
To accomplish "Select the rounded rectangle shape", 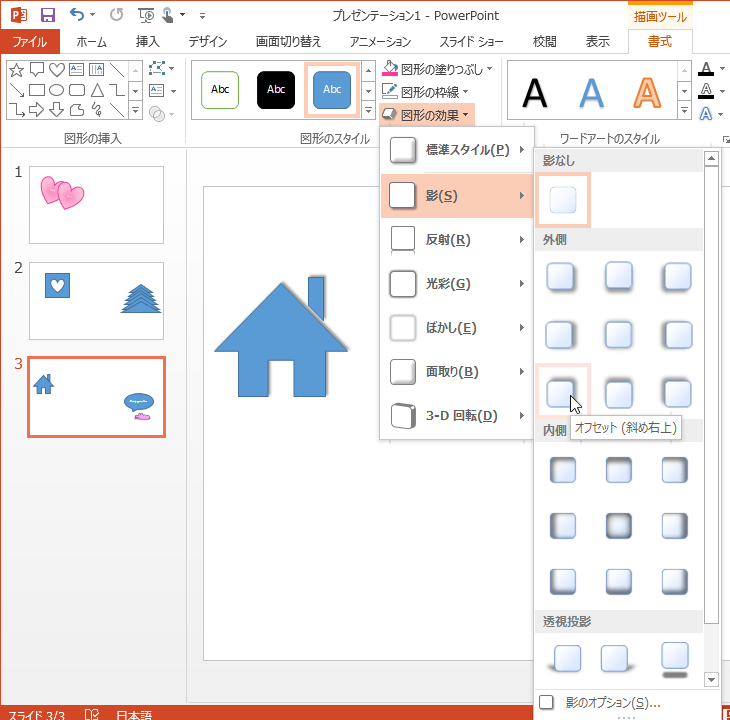I will click(x=77, y=90).
